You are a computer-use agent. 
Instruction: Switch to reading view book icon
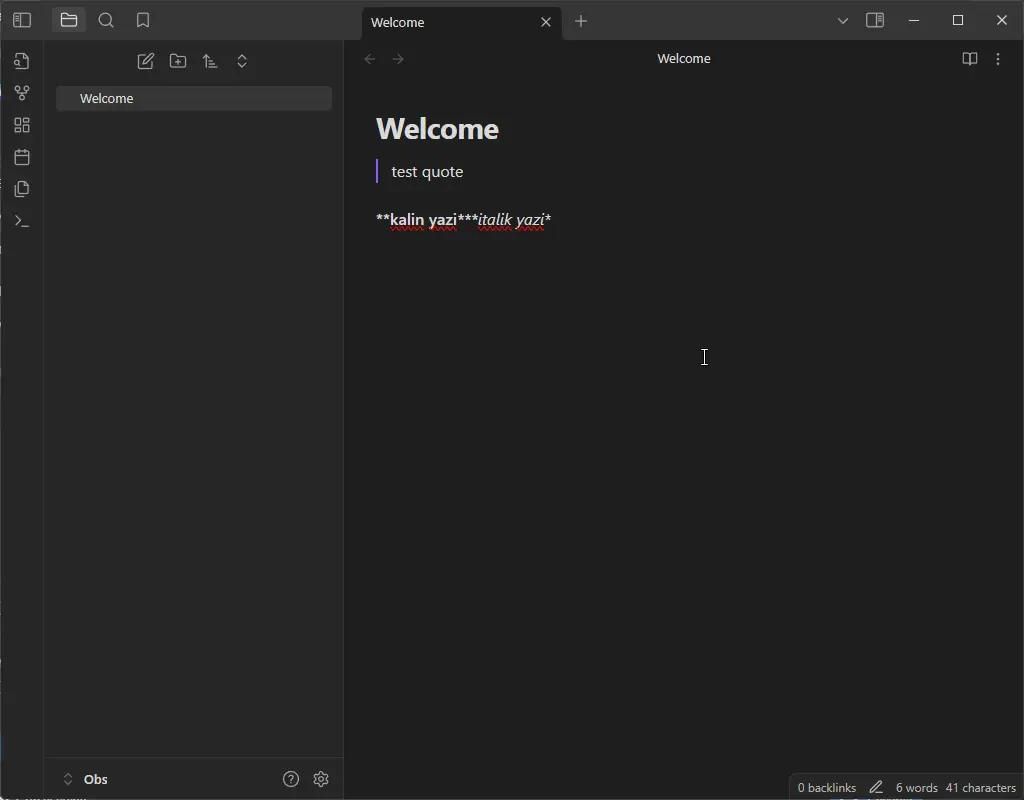[x=970, y=59]
